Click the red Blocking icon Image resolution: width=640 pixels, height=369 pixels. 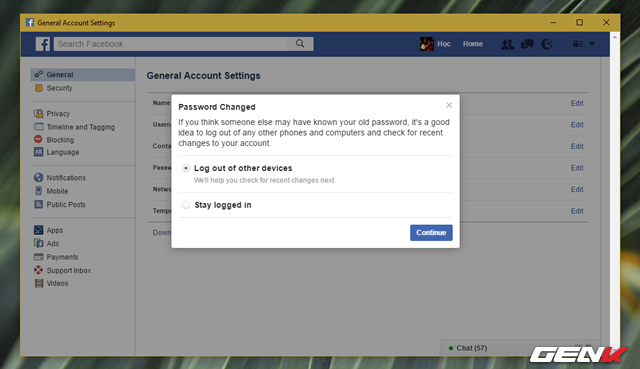(x=38, y=139)
